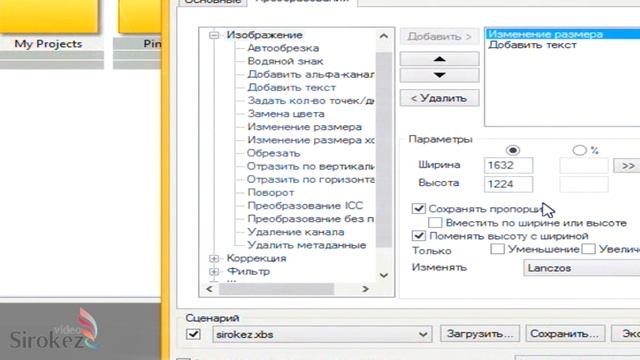The height and width of the screenshot is (360, 640).
Task: Collapse the Изображение tree node
Action: pyautogui.click(x=214, y=36)
